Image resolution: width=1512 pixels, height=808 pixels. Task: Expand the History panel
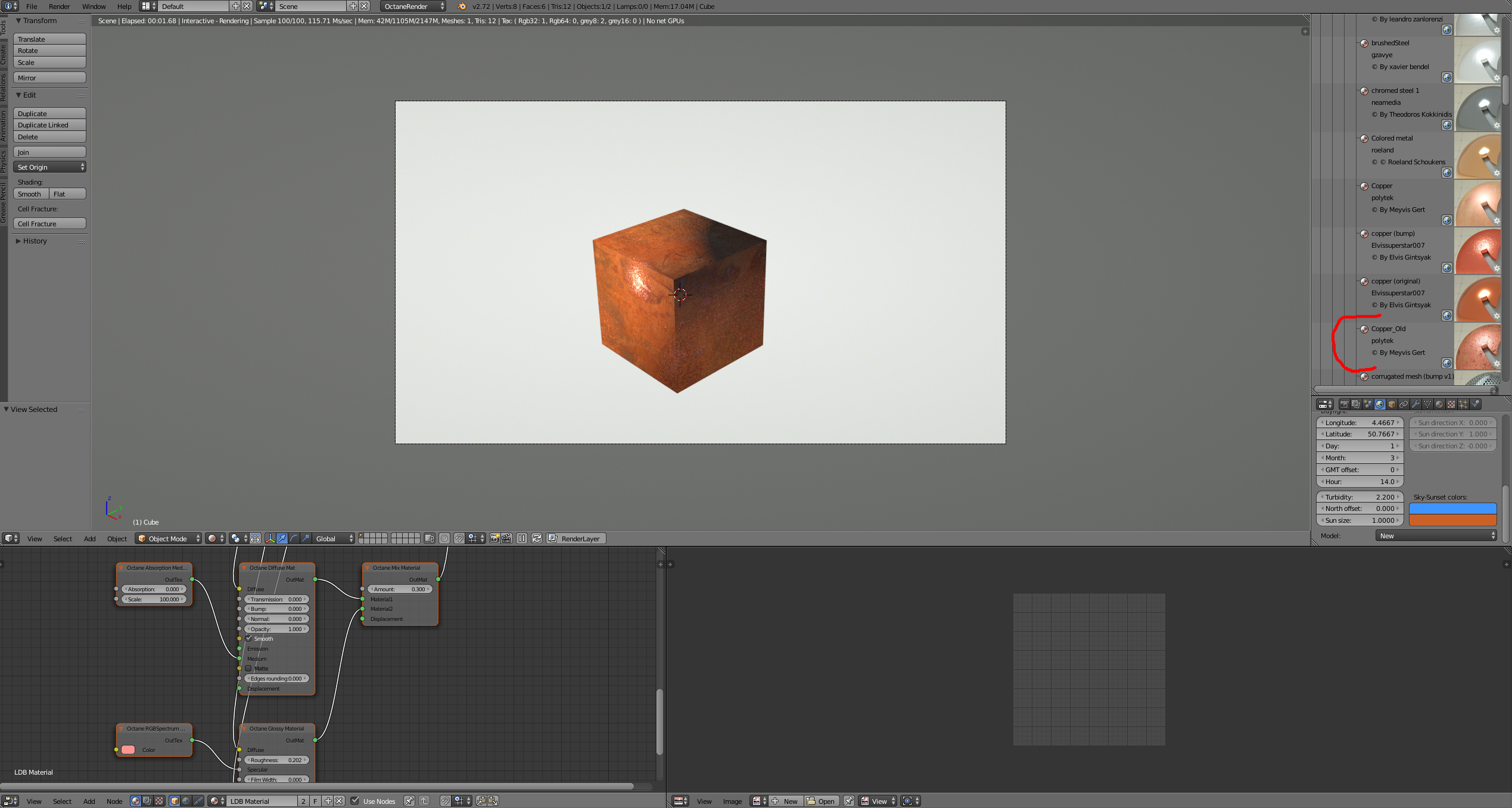pos(35,241)
